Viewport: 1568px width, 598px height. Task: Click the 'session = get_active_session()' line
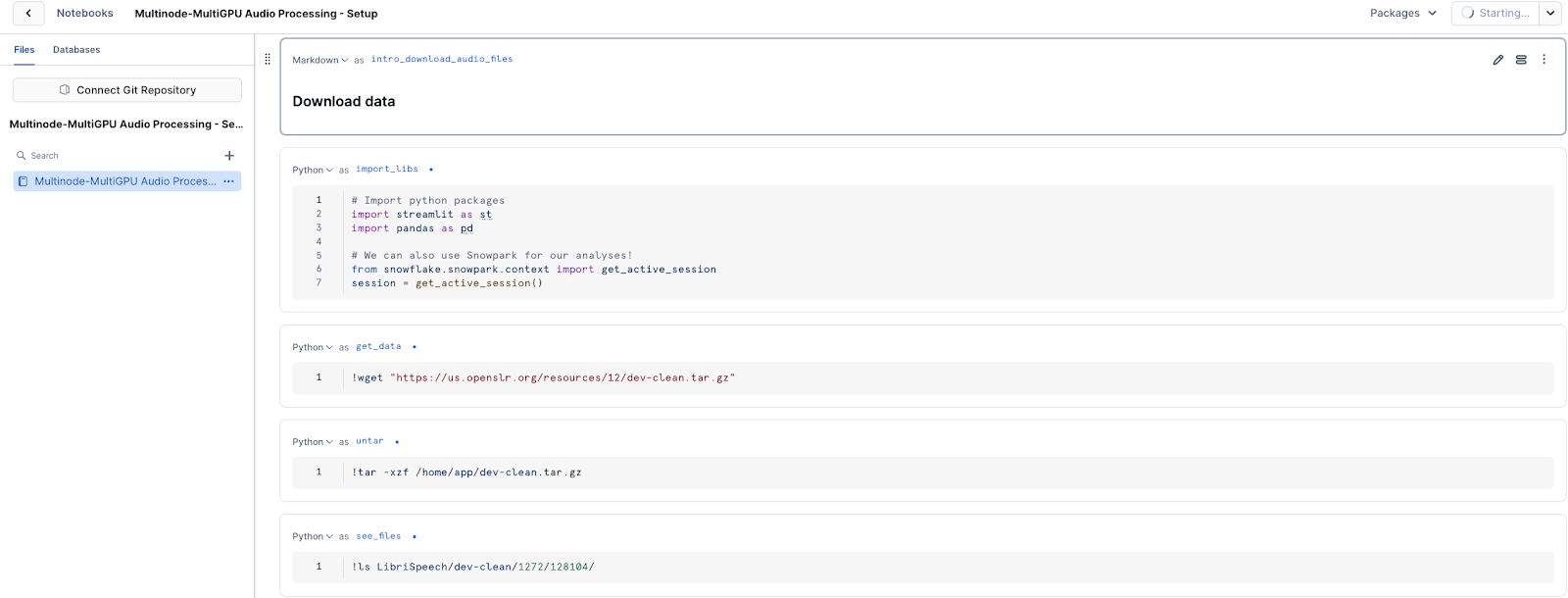[x=447, y=283]
